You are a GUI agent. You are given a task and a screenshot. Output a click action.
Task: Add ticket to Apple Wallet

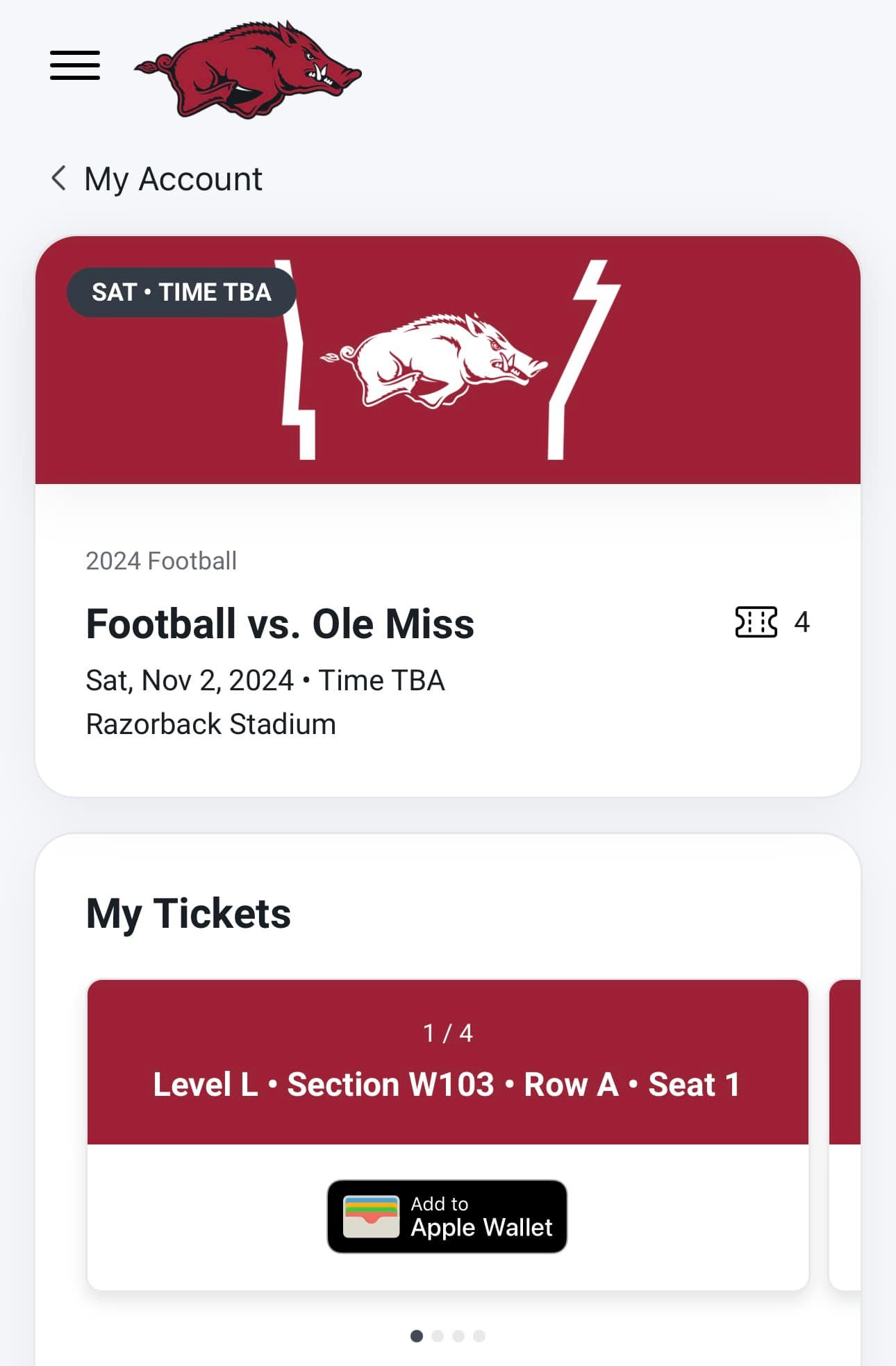447,1217
